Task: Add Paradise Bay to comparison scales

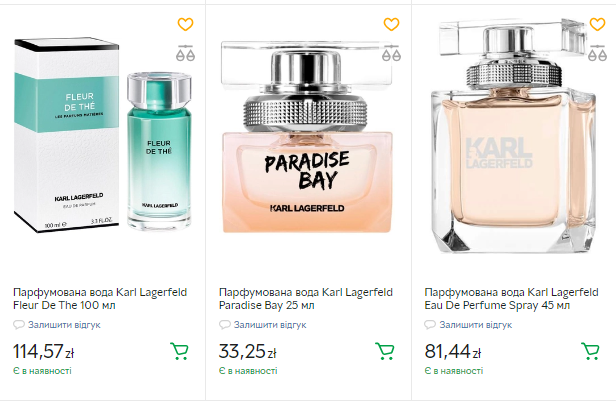Action: [x=392, y=53]
